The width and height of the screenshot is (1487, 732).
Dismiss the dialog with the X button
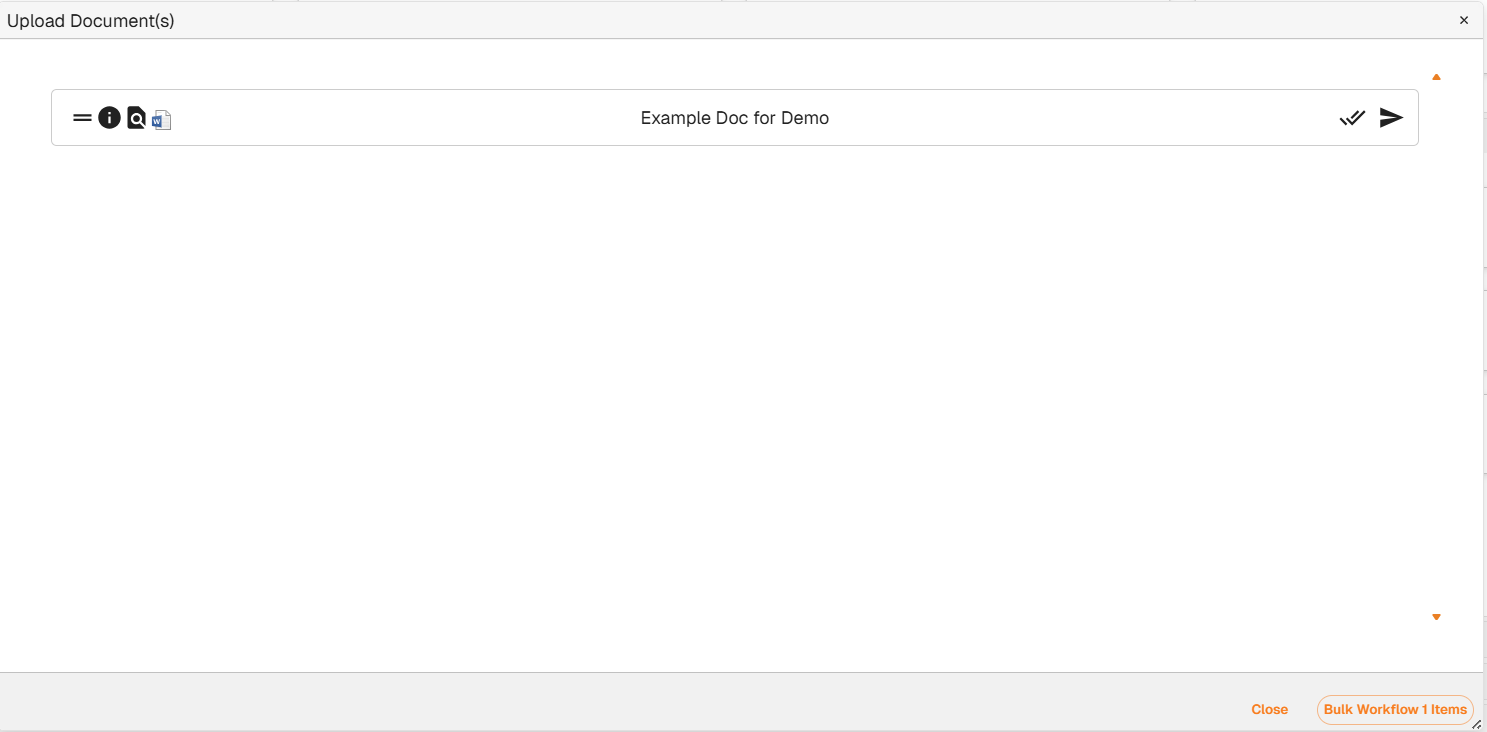[x=1464, y=20]
